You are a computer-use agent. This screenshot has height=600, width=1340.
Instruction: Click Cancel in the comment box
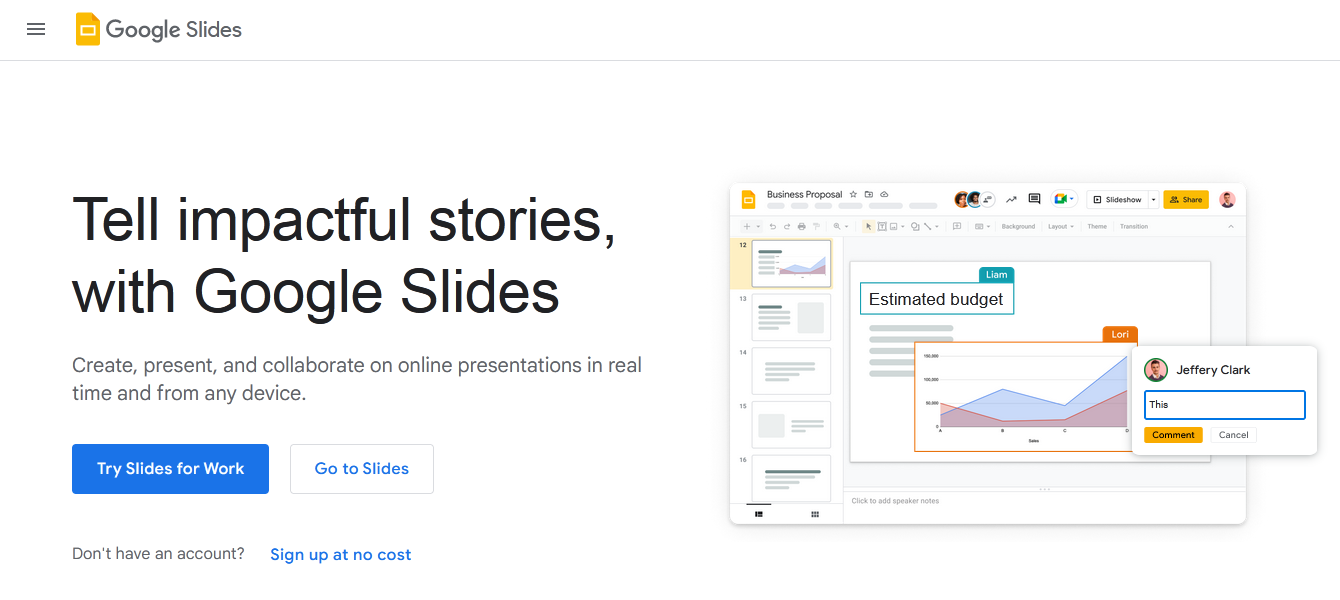pyautogui.click(x=1233, y=435)
